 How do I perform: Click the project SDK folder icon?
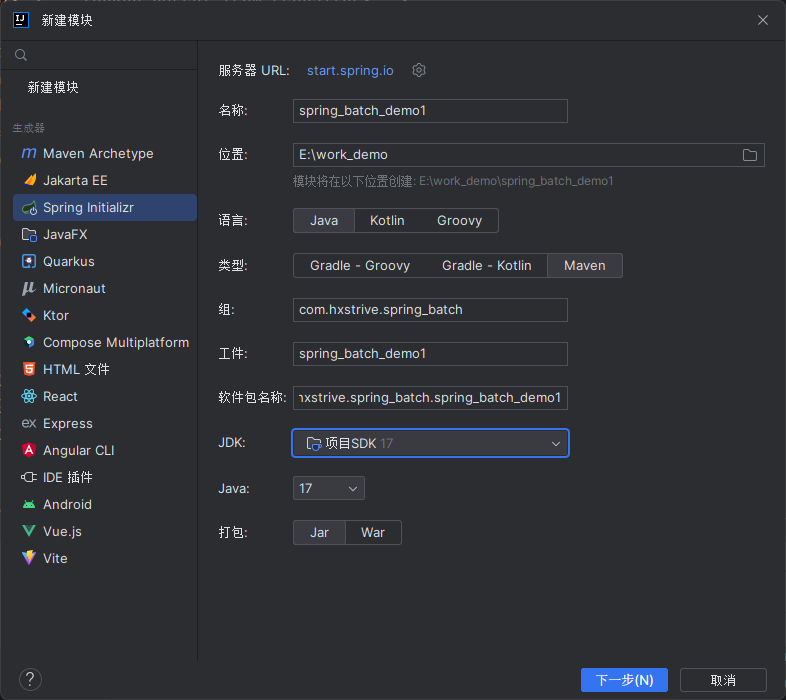click(314, 443)
